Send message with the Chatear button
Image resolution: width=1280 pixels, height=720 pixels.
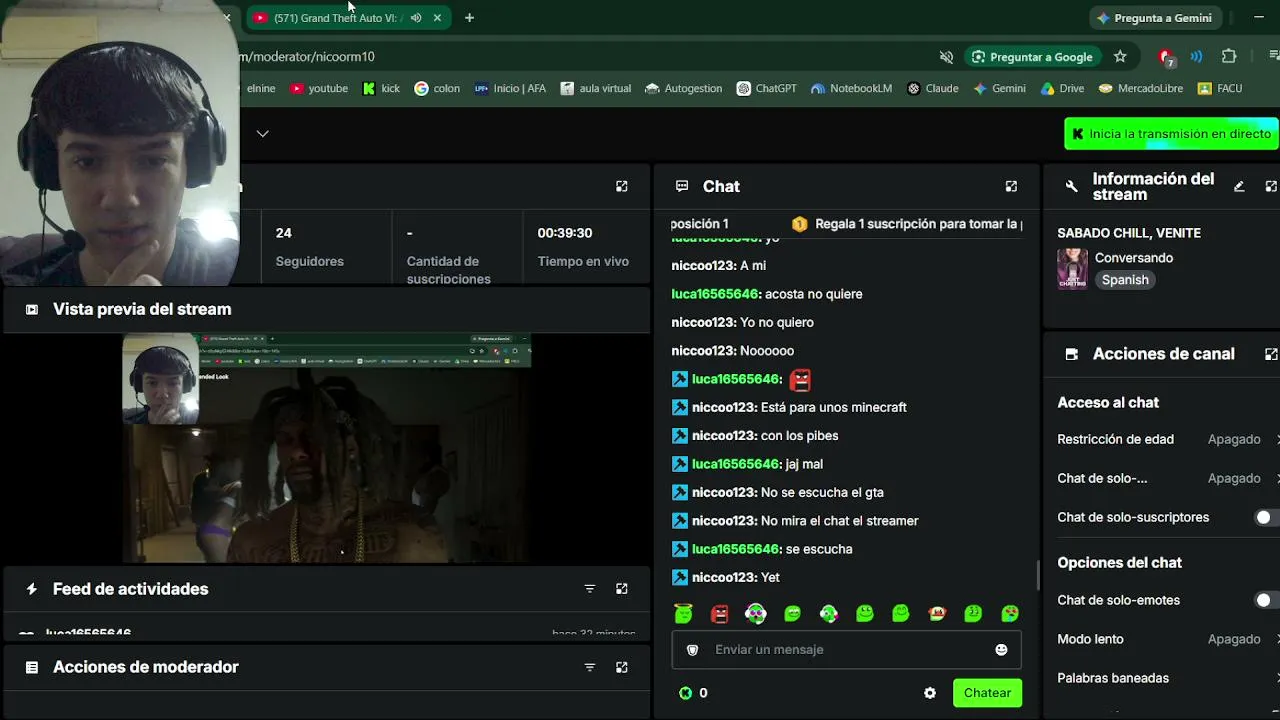click(987, 693)
